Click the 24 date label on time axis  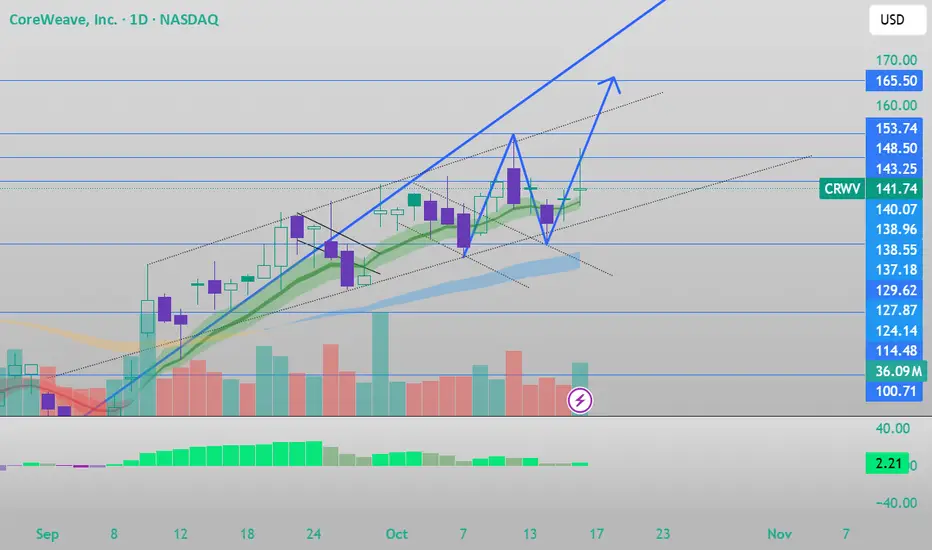coord(314,534)
